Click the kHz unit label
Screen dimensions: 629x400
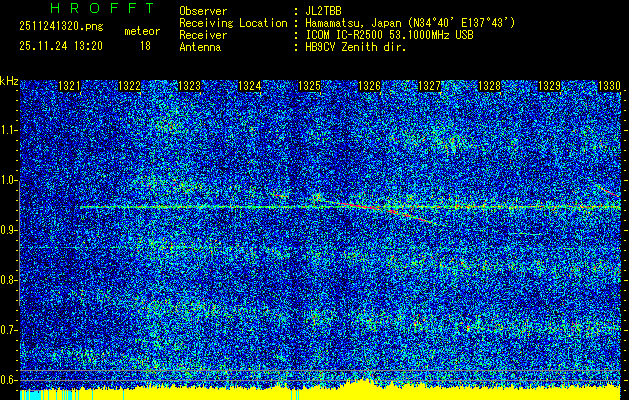click(9, 80)
